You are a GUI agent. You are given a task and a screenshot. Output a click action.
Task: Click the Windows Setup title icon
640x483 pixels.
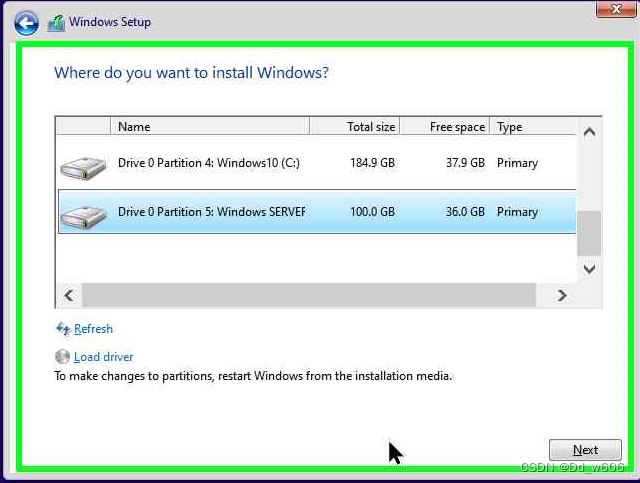tap(56, 23)
